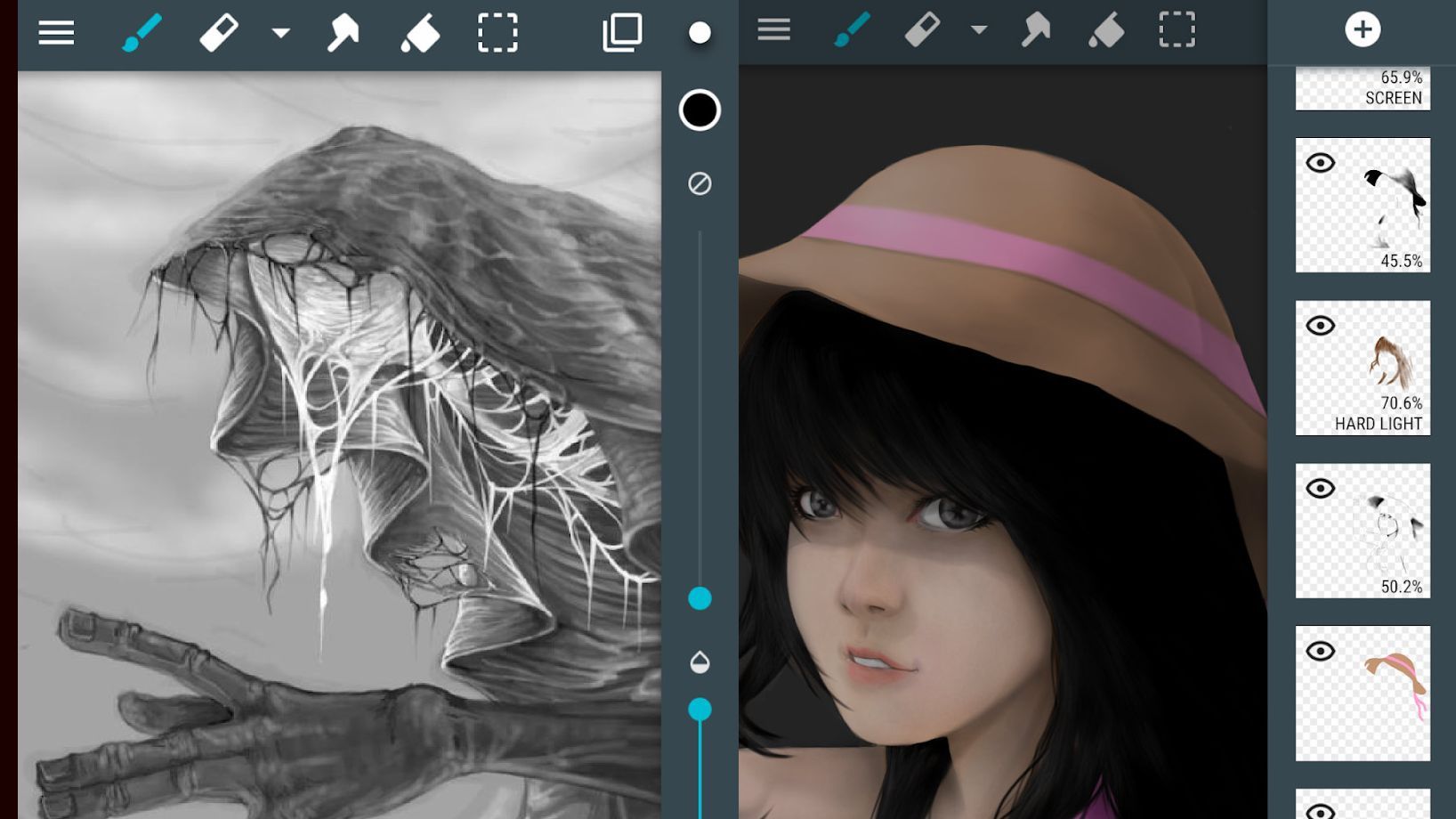Select the Fill bucket tool
Image resolution: width=1456 pixels, height=819 pixels.
tap(420, 32)
